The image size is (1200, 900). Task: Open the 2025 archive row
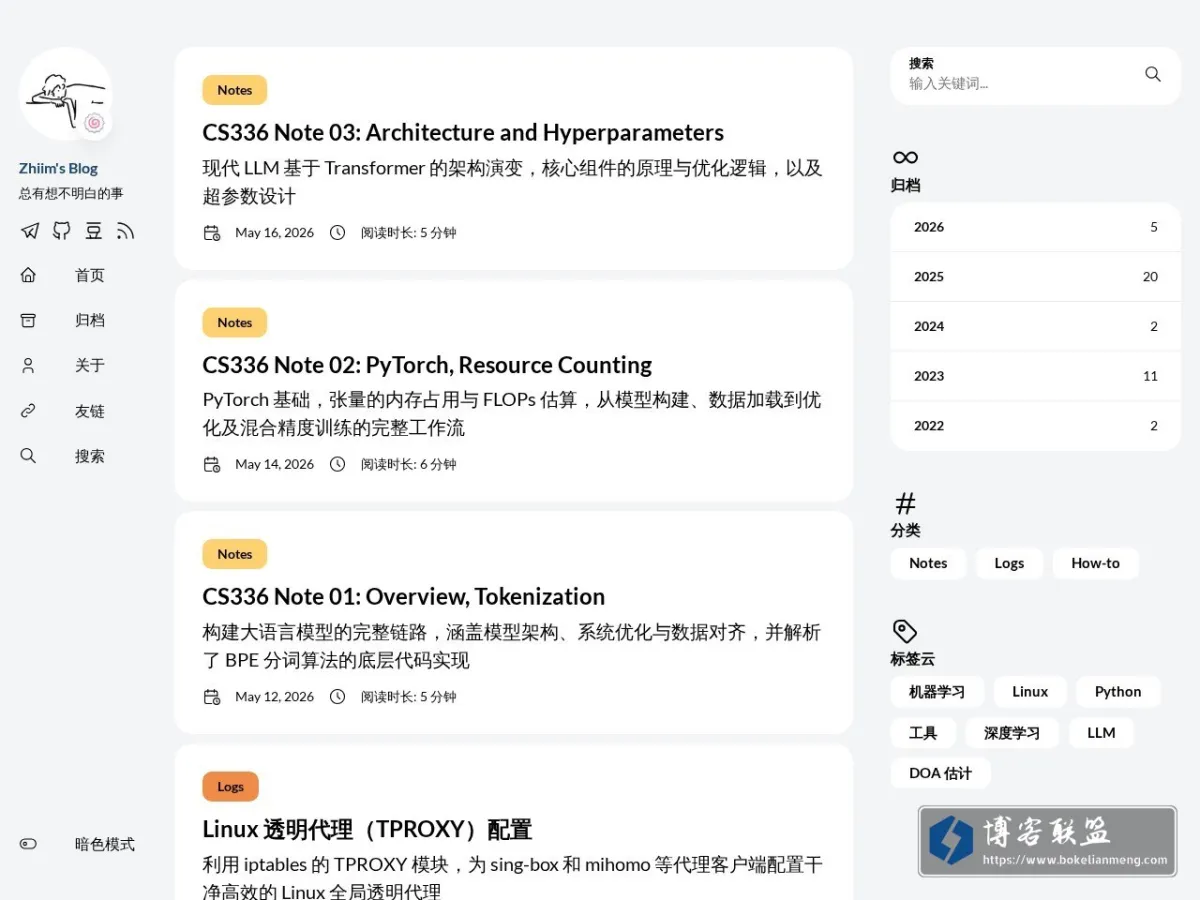click(x=1036, y=277)
